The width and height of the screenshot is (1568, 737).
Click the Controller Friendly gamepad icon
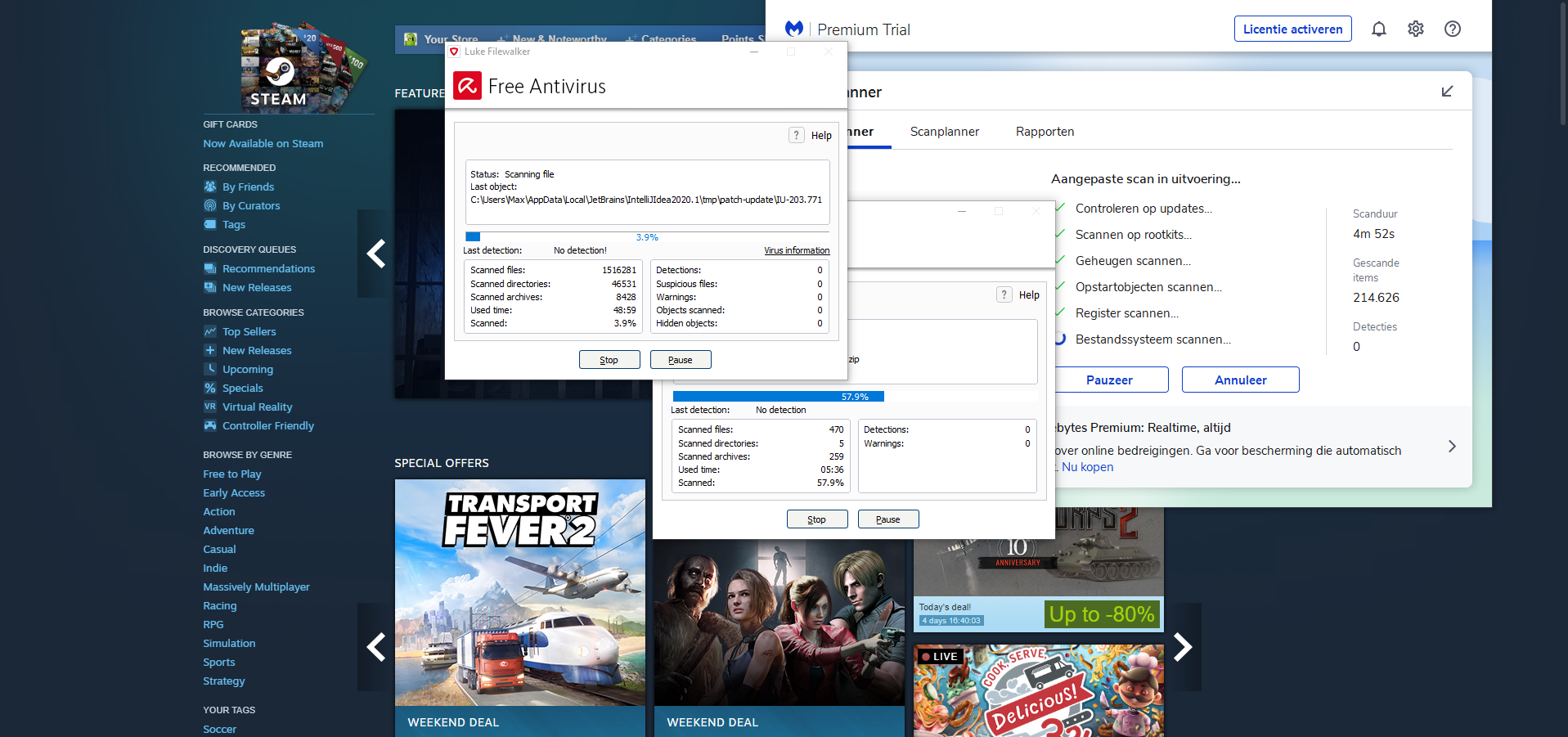[x=210, y=426]
